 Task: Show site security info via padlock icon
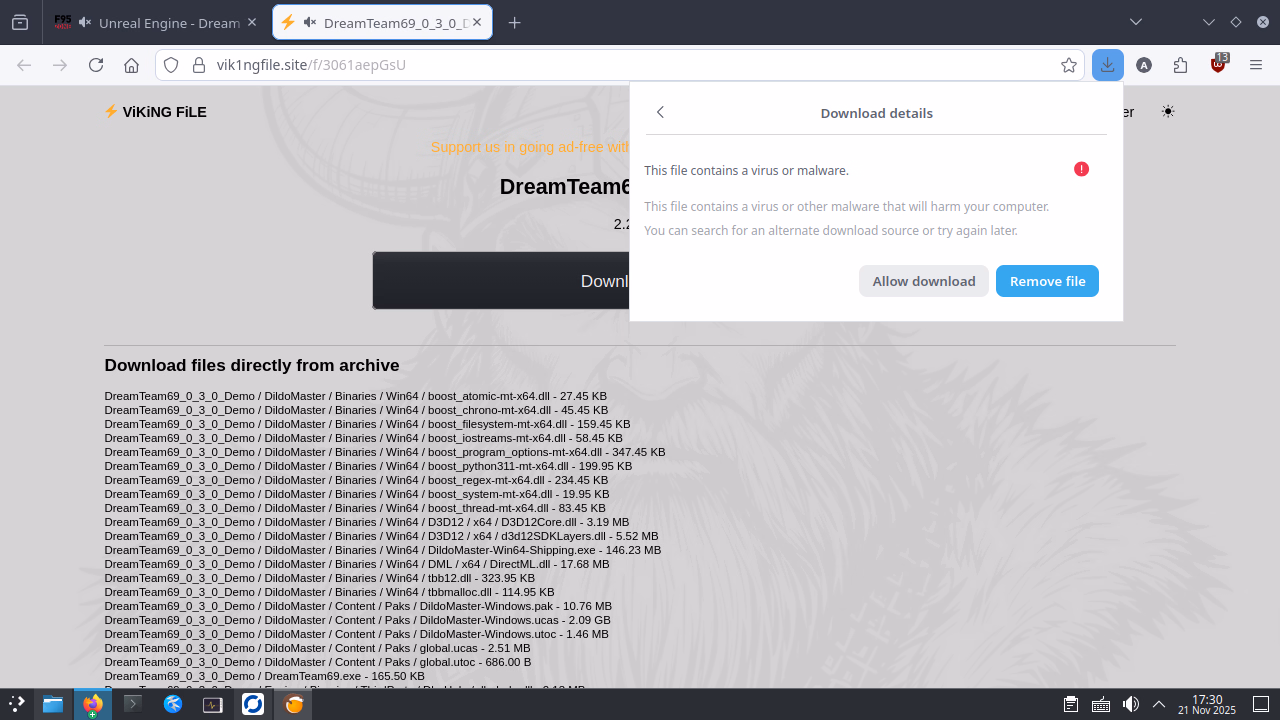(x=198, y=65)
